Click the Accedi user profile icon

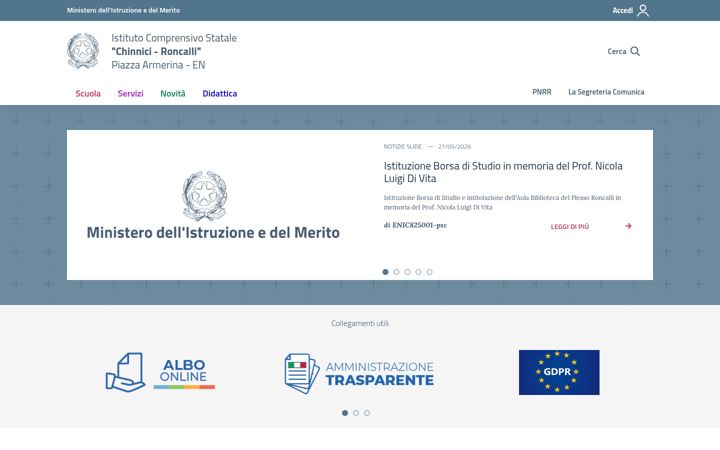643,10
